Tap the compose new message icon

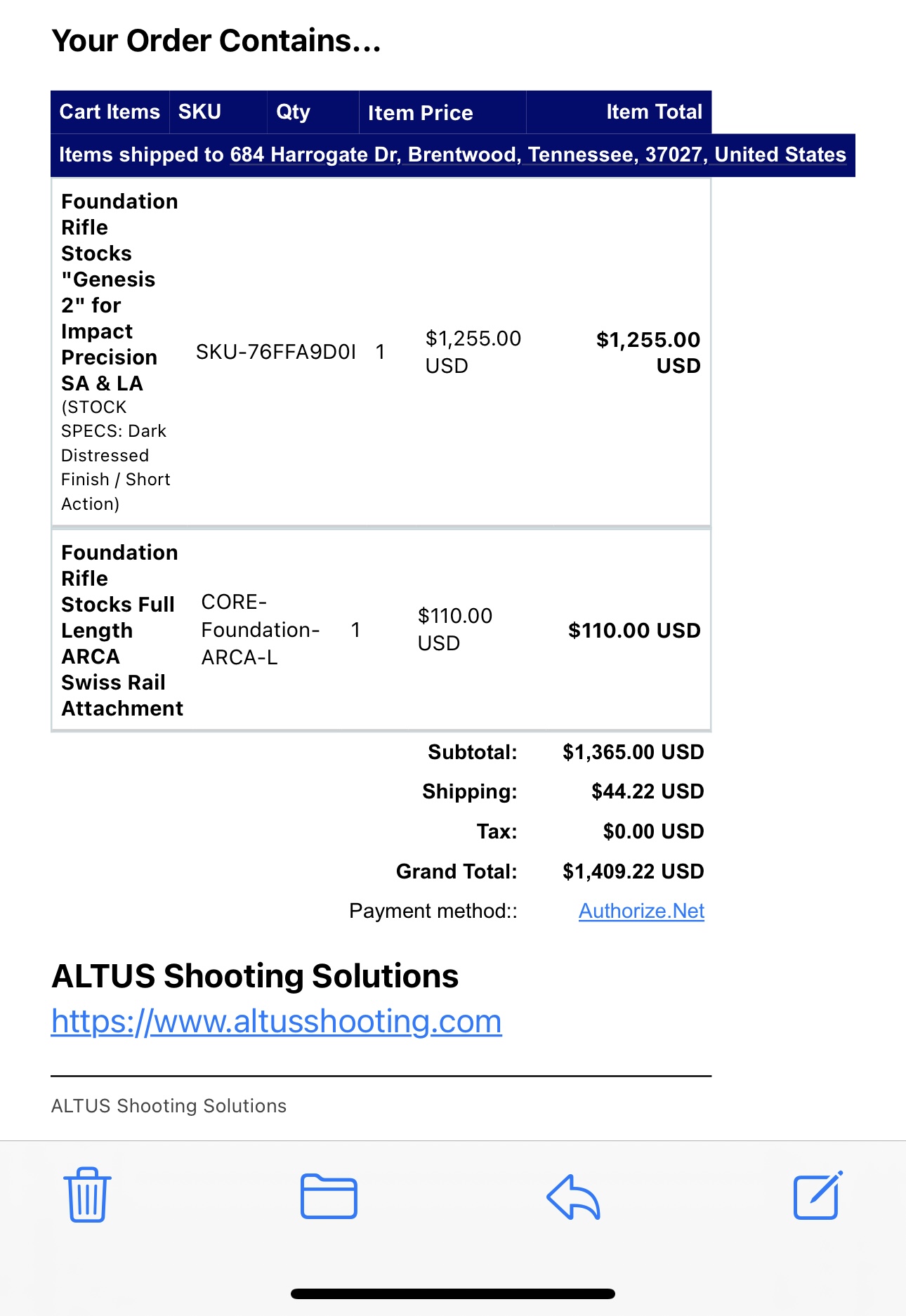pyautogui.click(x=818, y=1195)
